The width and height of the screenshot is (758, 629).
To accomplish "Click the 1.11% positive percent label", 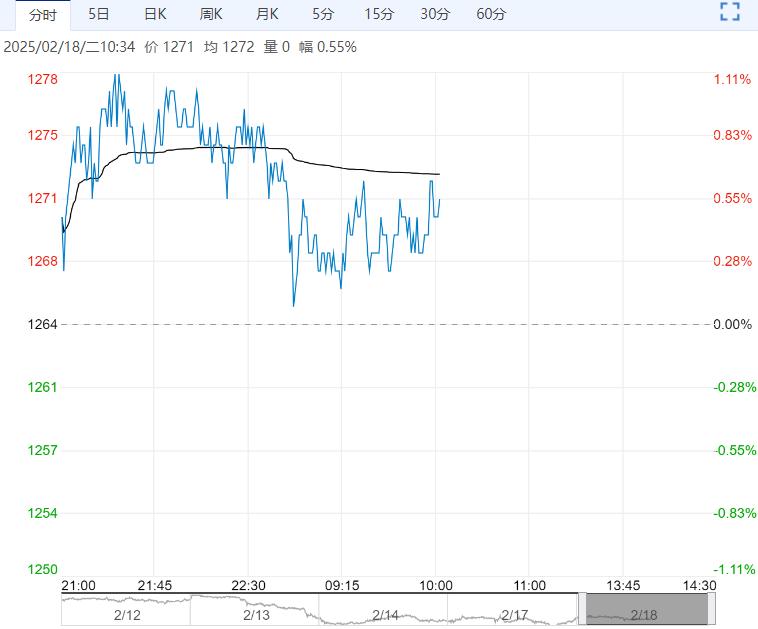I will click(732, 79).
